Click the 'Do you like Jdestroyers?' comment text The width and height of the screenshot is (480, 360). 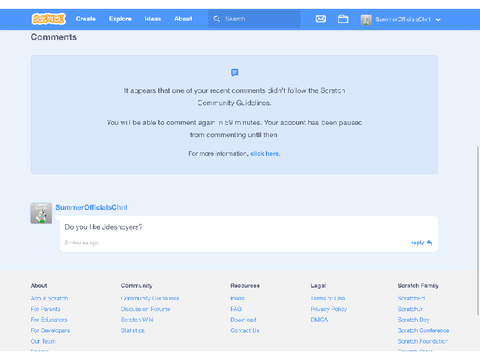pyautogui.click(x=103, y=227)
